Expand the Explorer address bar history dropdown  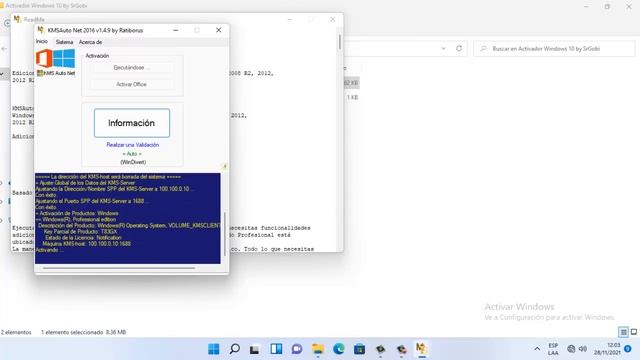(x=444, y=48)
